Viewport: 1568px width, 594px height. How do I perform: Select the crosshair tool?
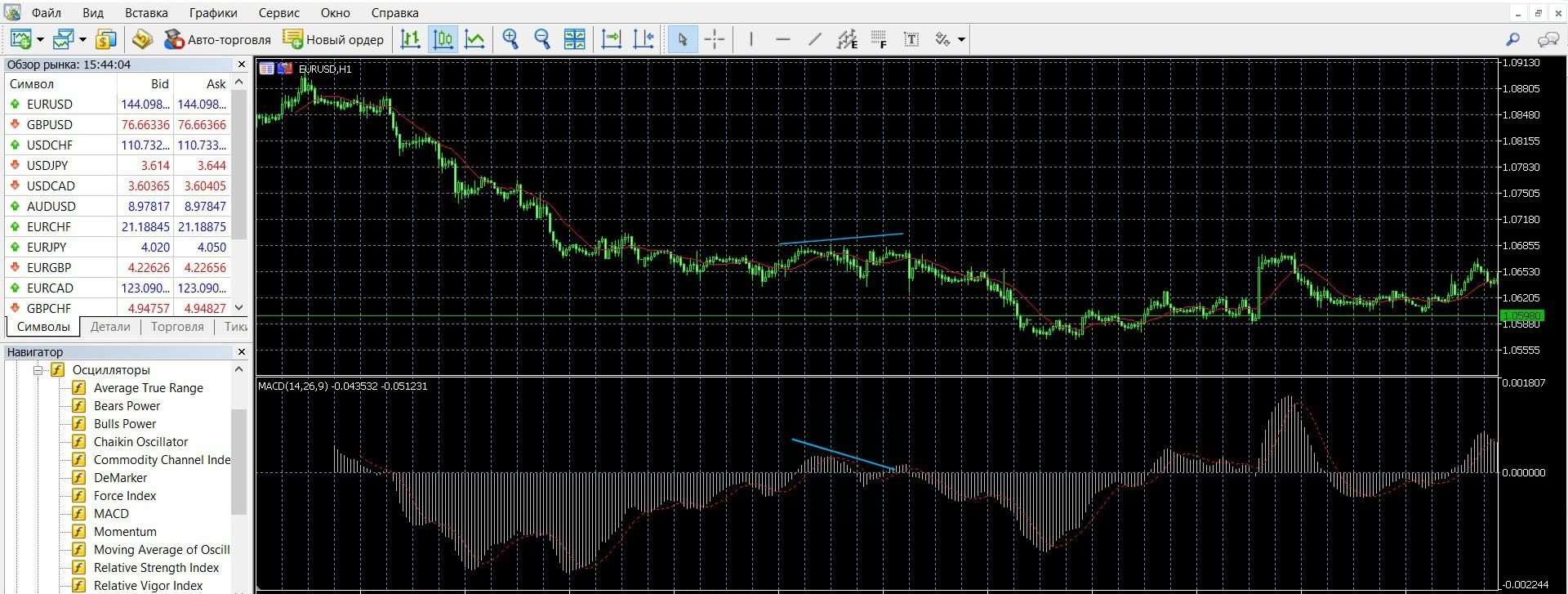(x=715, y=39)
